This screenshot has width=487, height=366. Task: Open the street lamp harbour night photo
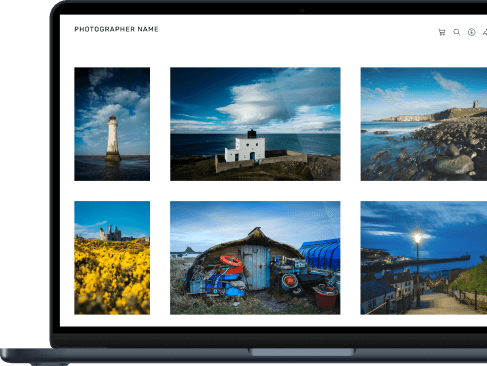click(424, 258)
